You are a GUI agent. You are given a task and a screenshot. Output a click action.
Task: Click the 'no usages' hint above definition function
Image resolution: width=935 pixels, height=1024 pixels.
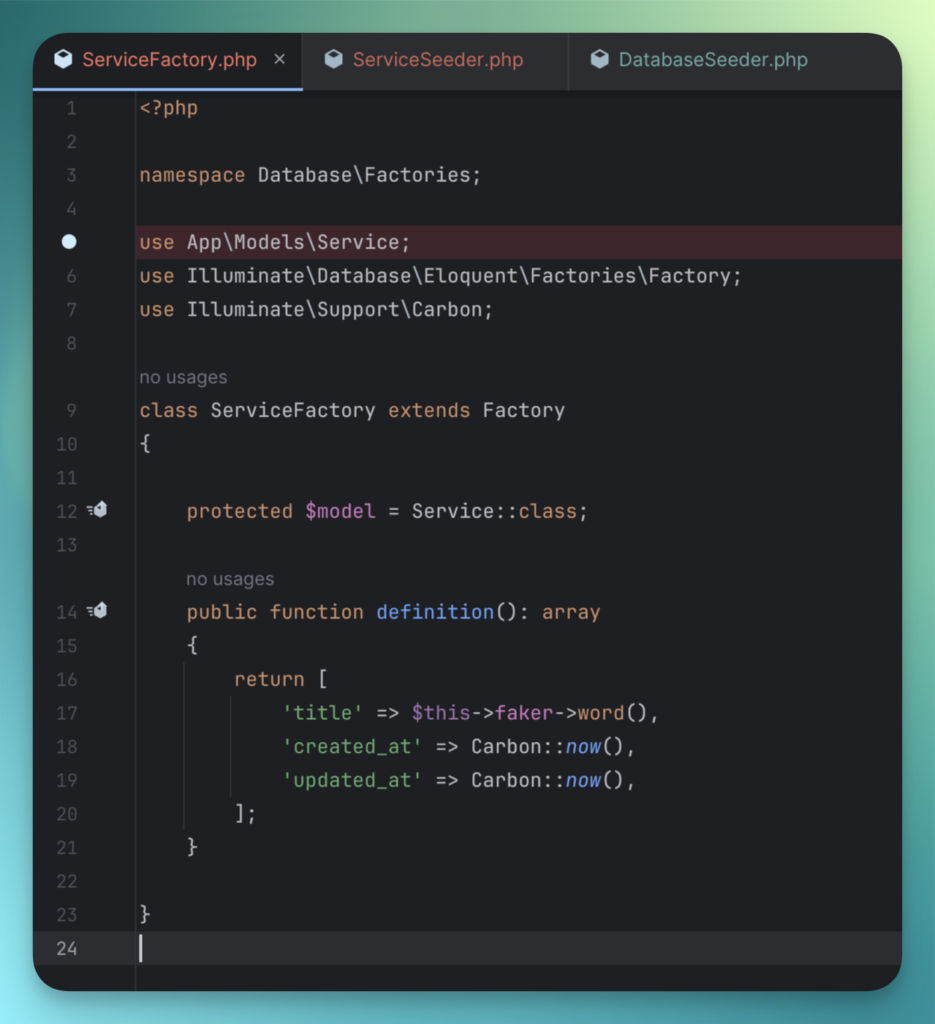tap(230, 579)
